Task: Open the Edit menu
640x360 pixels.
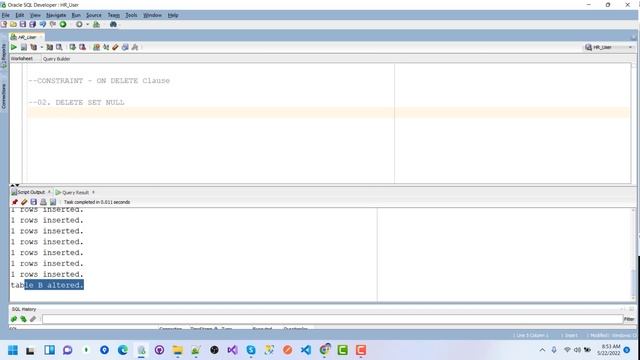Action: tap(20, 15)
